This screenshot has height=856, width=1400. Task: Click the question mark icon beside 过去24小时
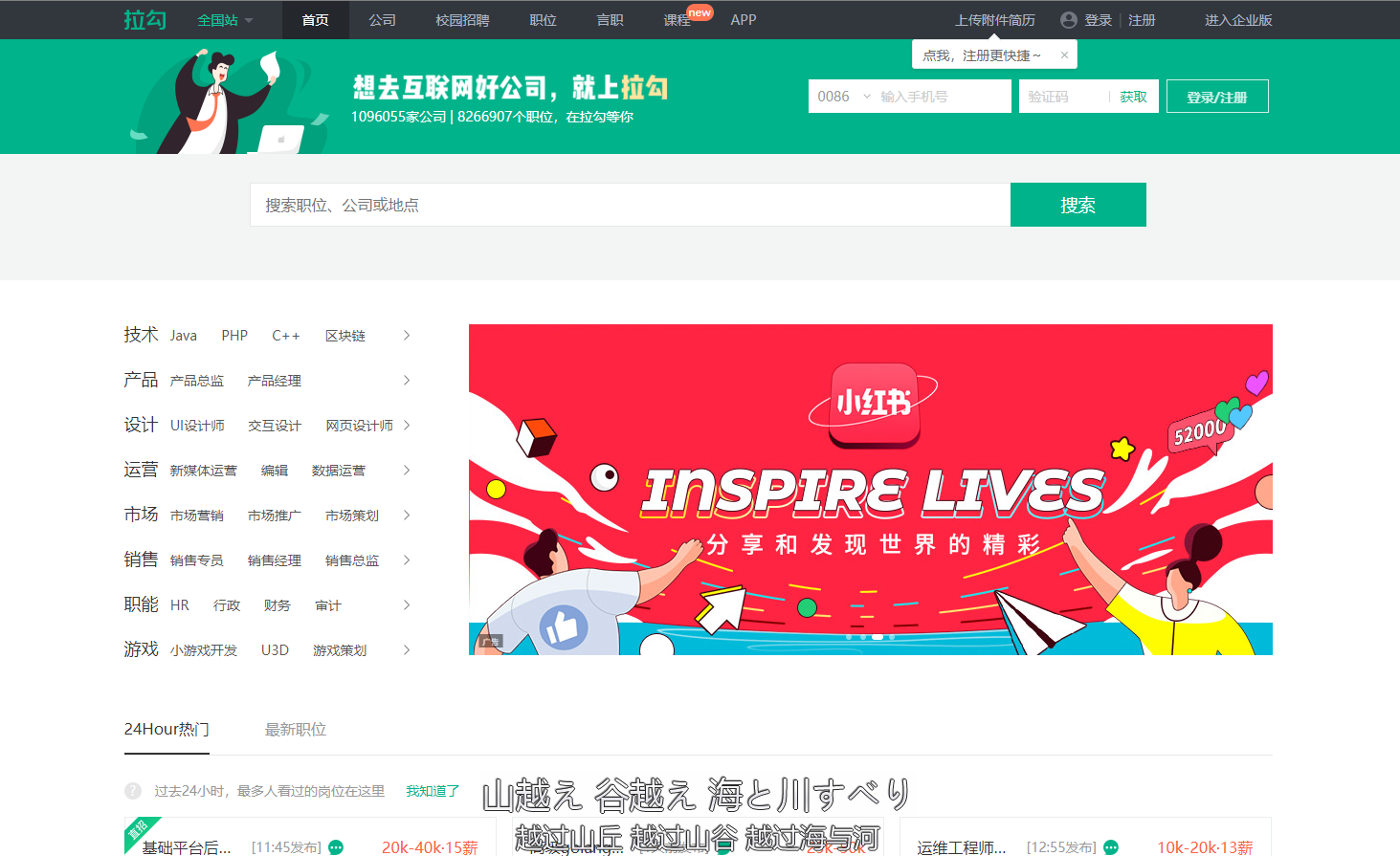(133, 791)
